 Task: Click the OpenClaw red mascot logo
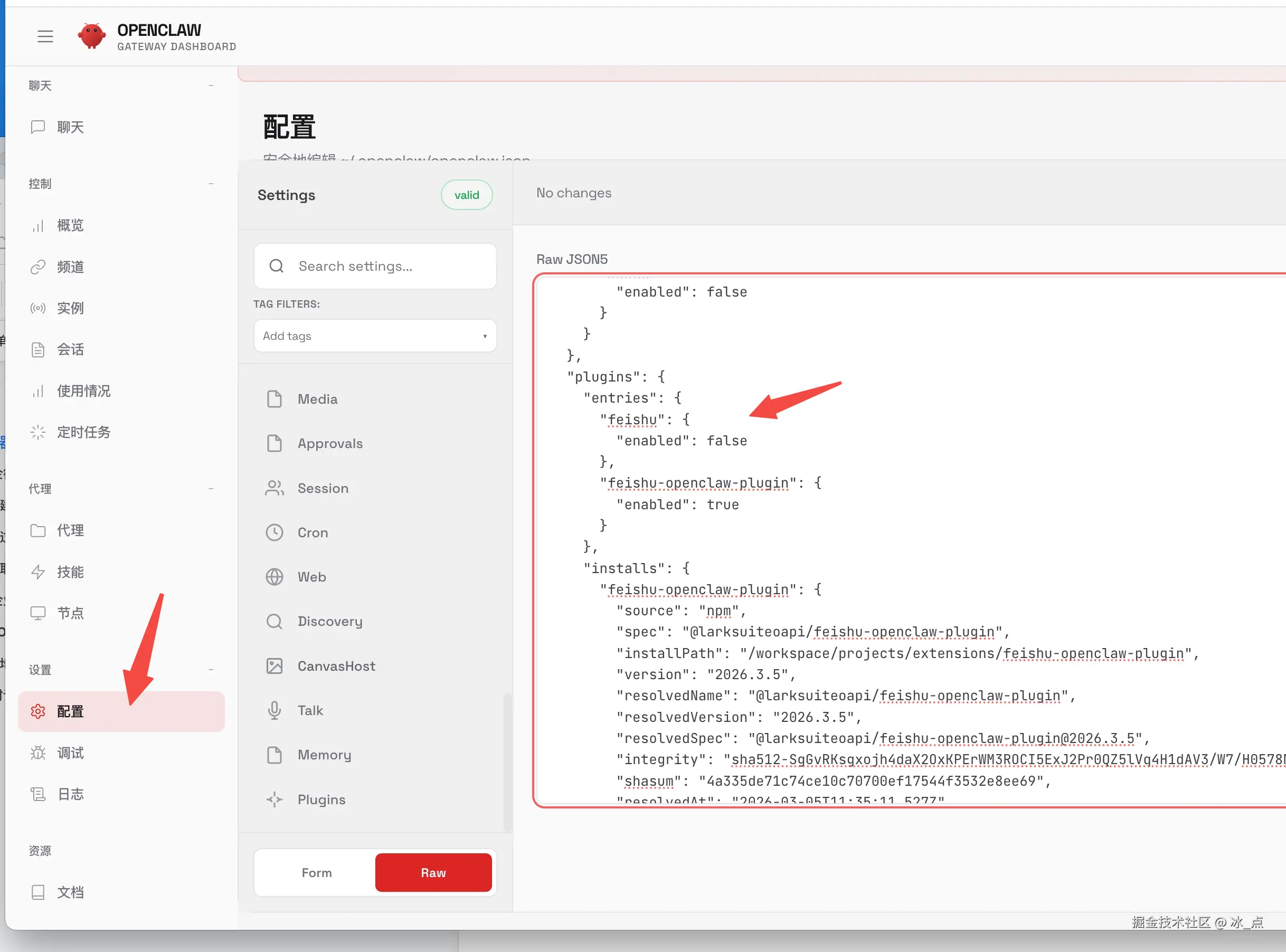coord(92,36)
